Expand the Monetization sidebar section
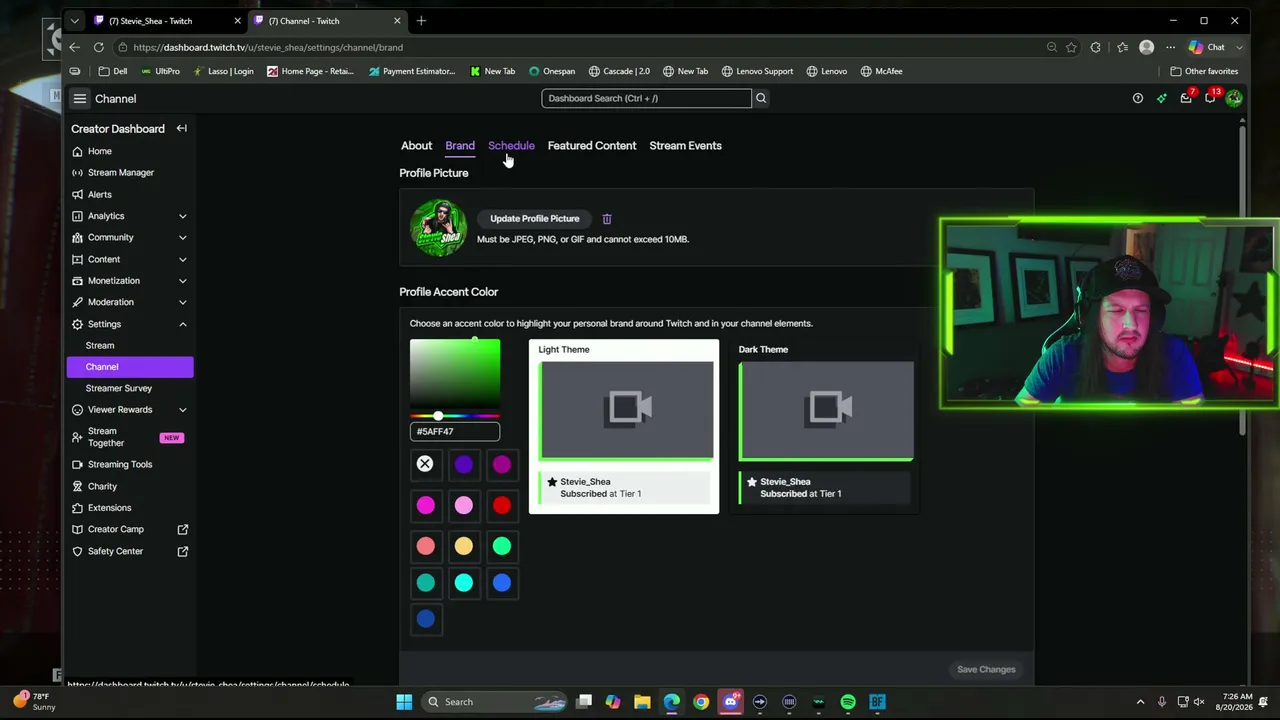The width and height of the screenshot is (1280, 720). [x=183, y=281]
